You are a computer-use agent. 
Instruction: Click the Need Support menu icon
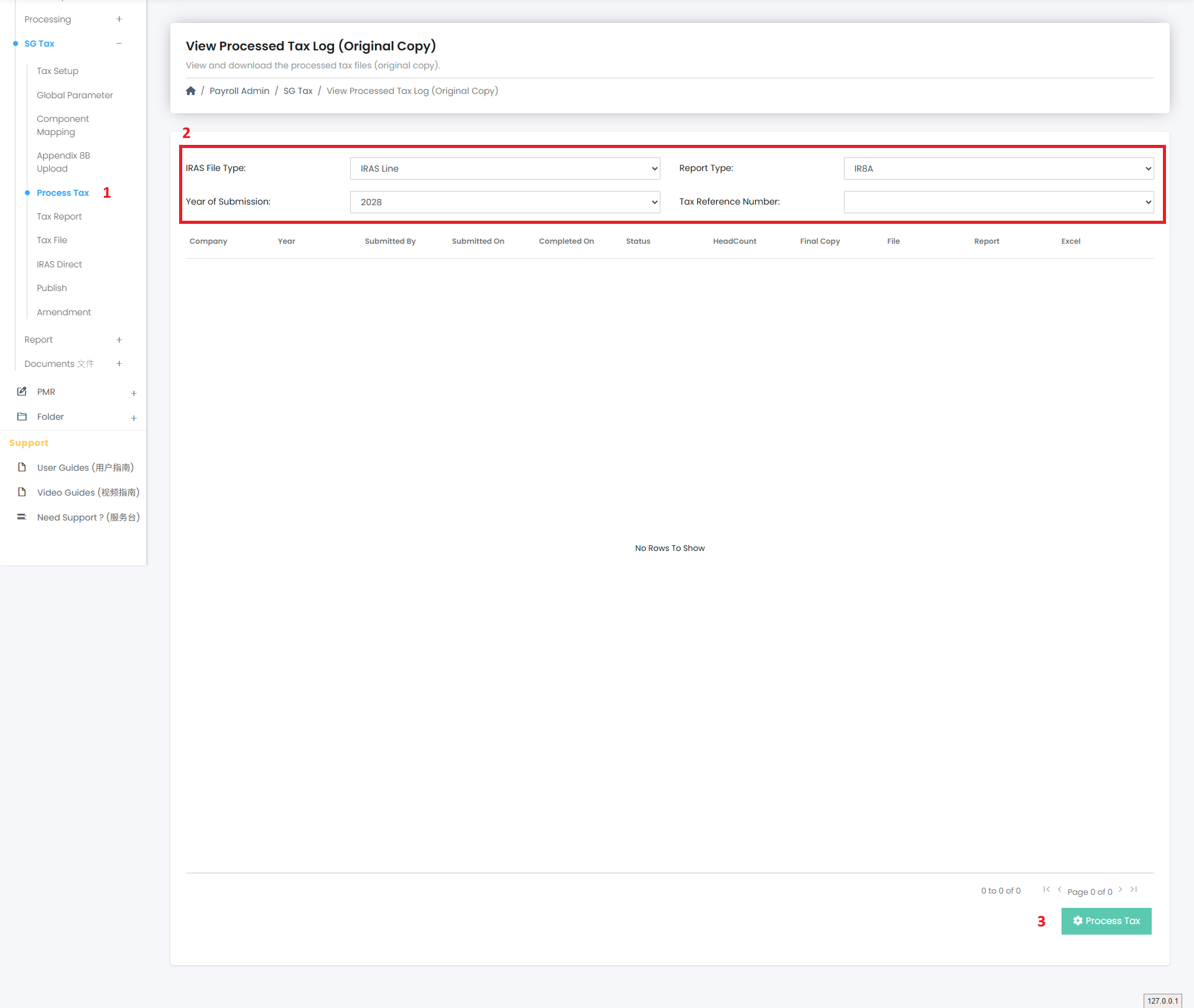point(22,517)
